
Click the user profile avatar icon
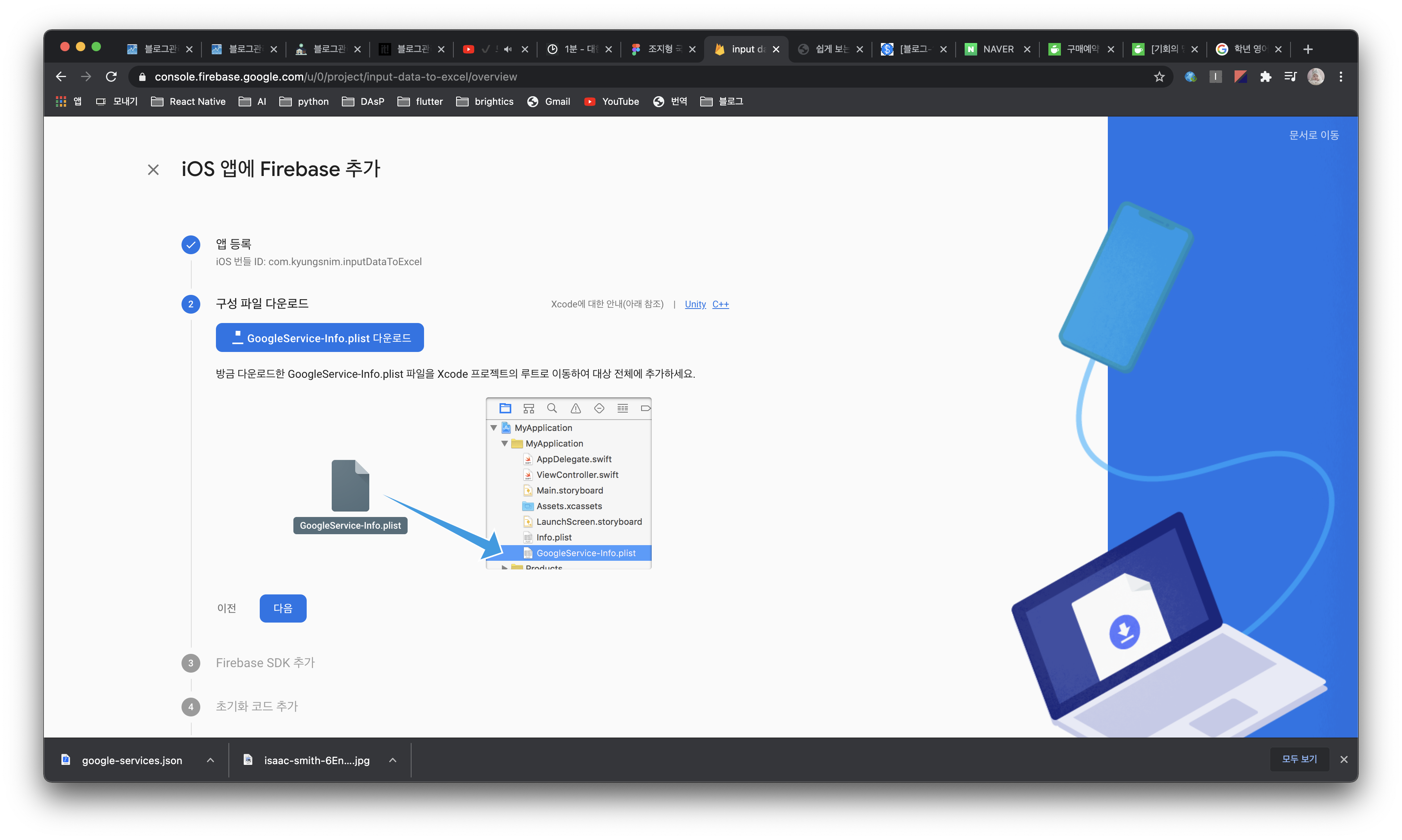coord(1316,77)
